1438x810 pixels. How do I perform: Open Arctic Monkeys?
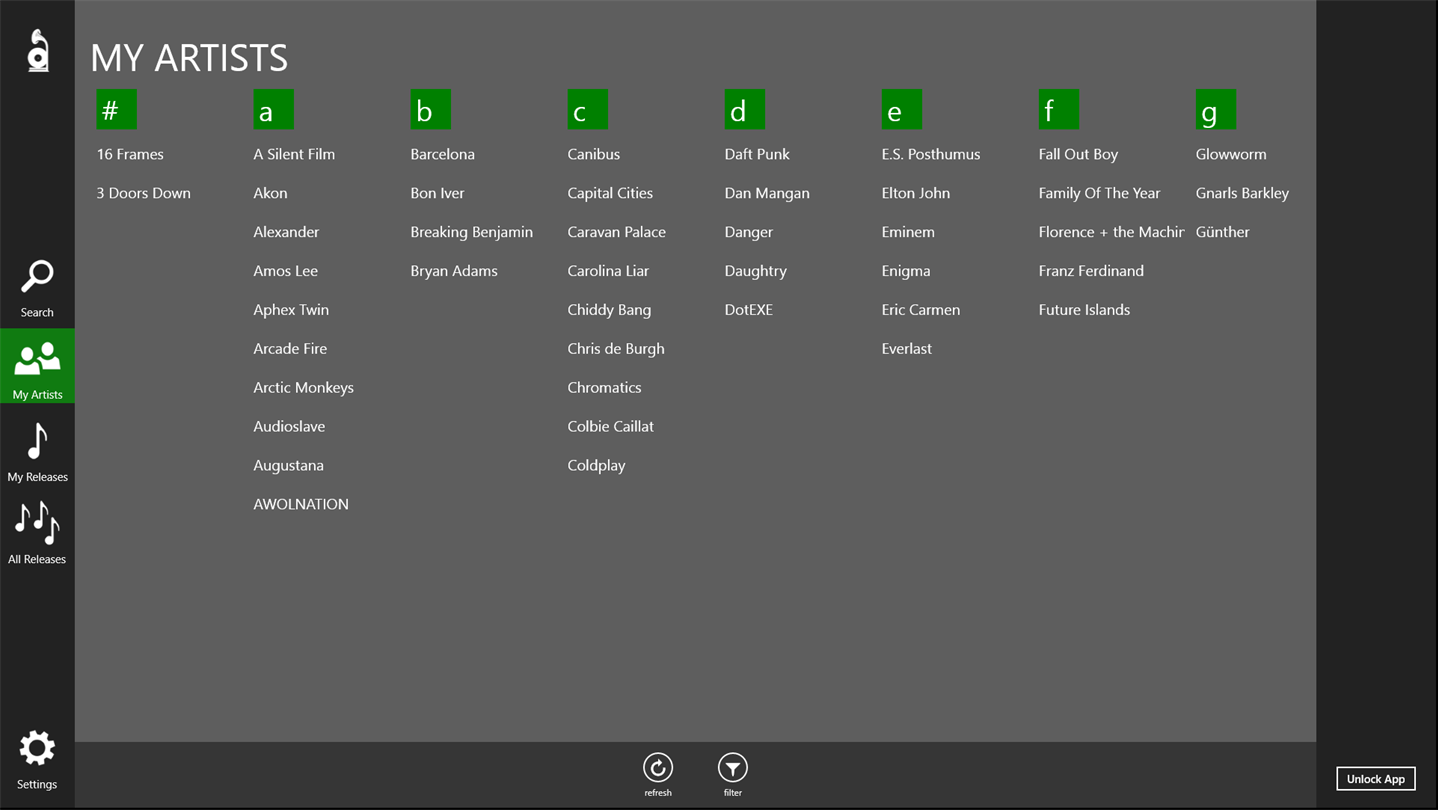point(303,388)
